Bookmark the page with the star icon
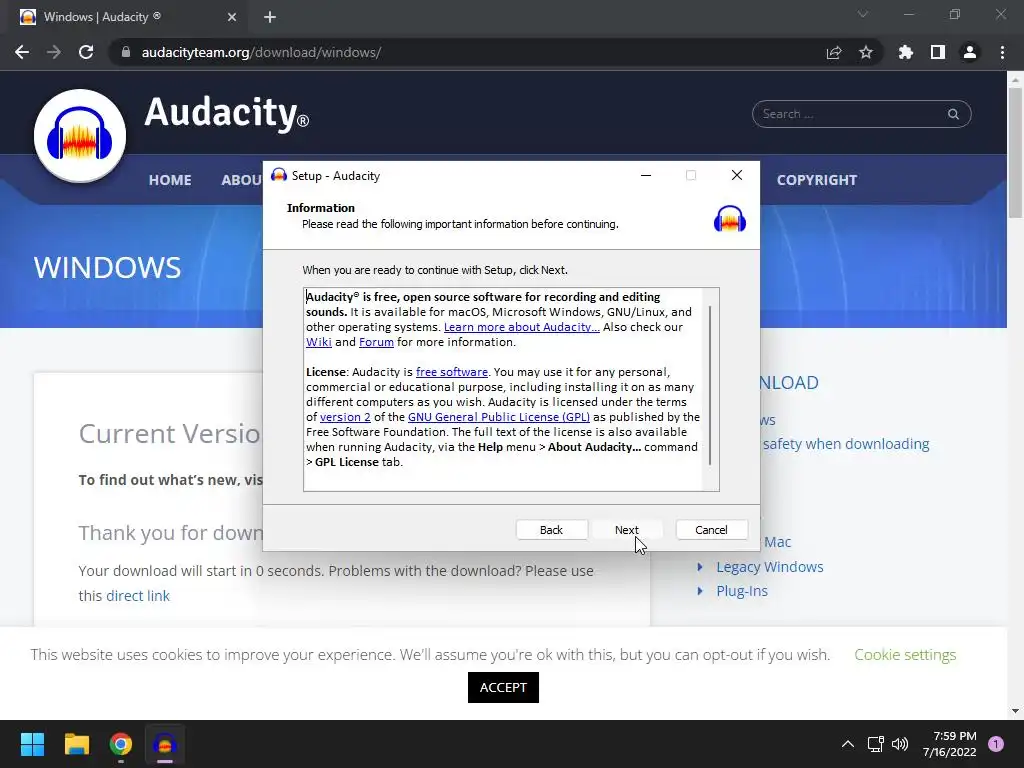This screenshot has width=1024, height=768. [x=866, y=52]
